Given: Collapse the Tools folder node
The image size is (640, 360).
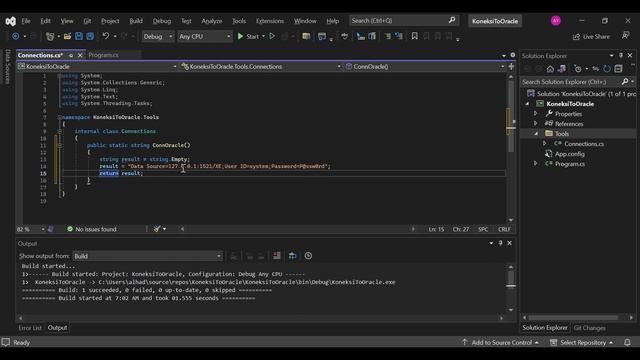Looking at the screenshot, I should [x=536, y=133].
